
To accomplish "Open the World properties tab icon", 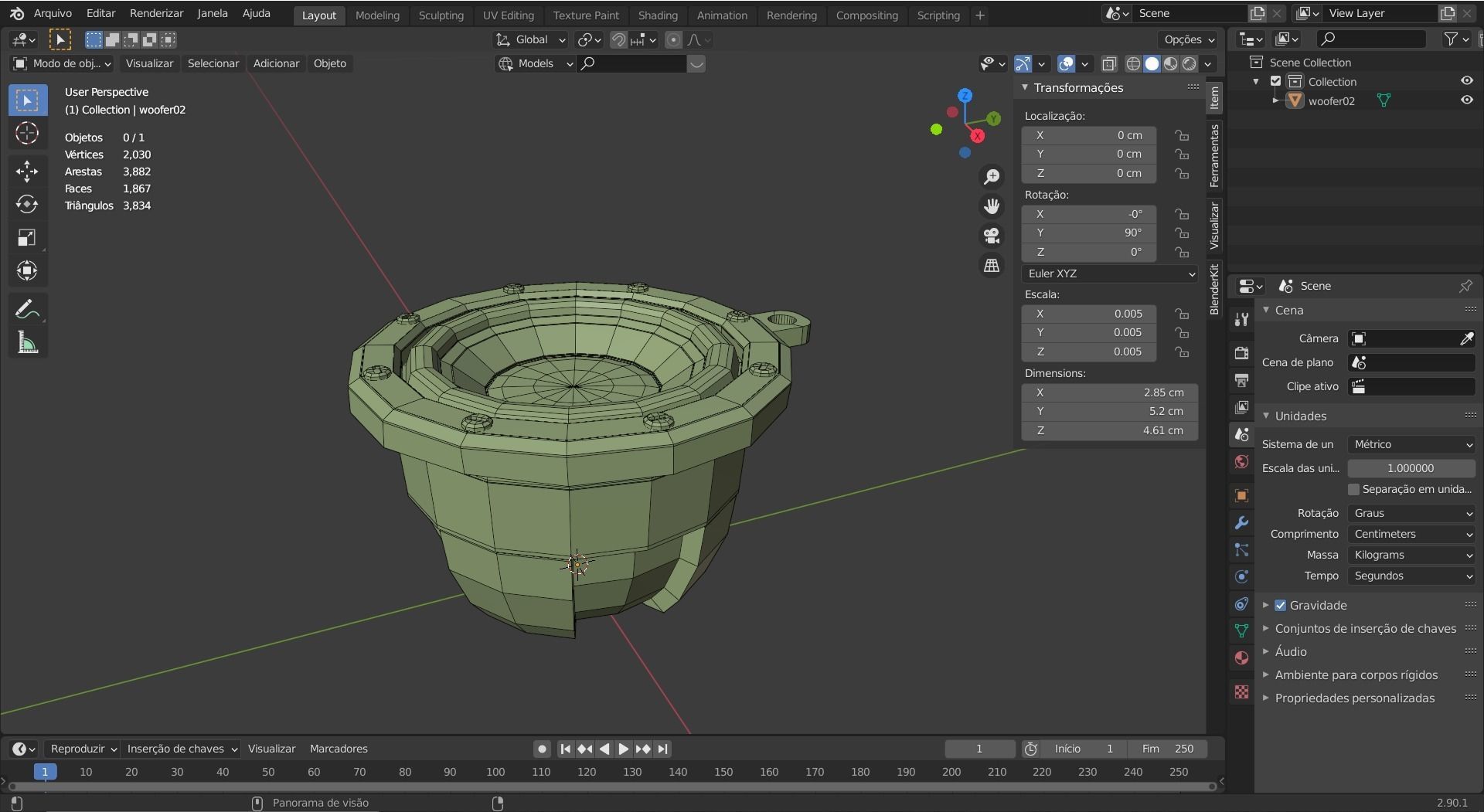I will (1241, 462).
